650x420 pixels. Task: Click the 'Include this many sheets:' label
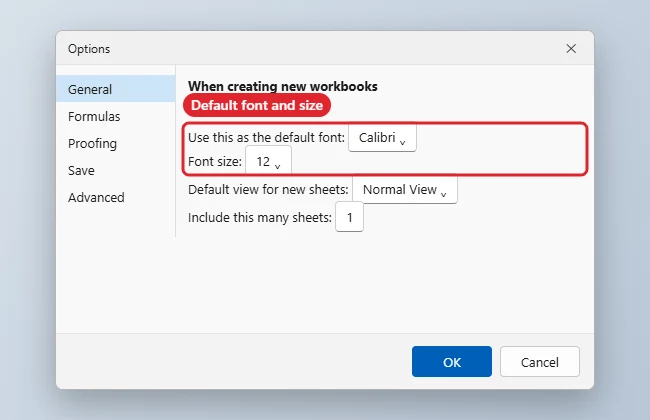tap(260, 217)
